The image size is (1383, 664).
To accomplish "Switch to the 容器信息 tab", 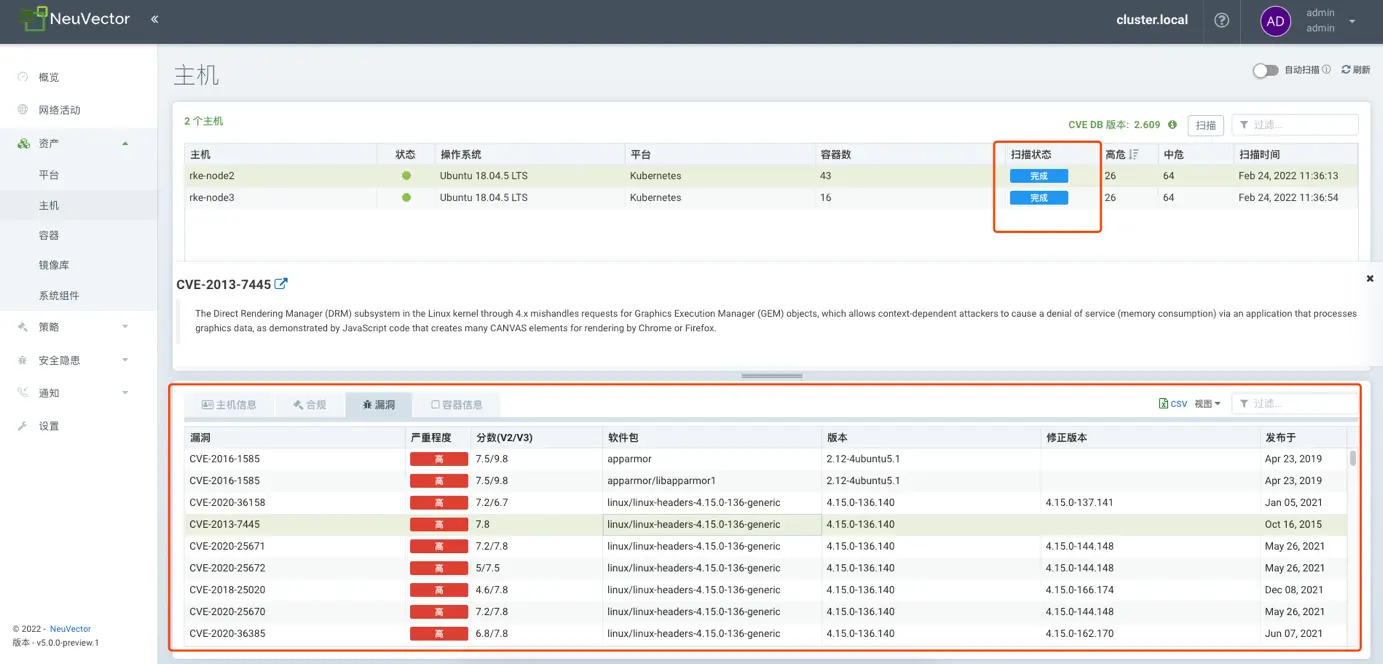I will [457, 405].
